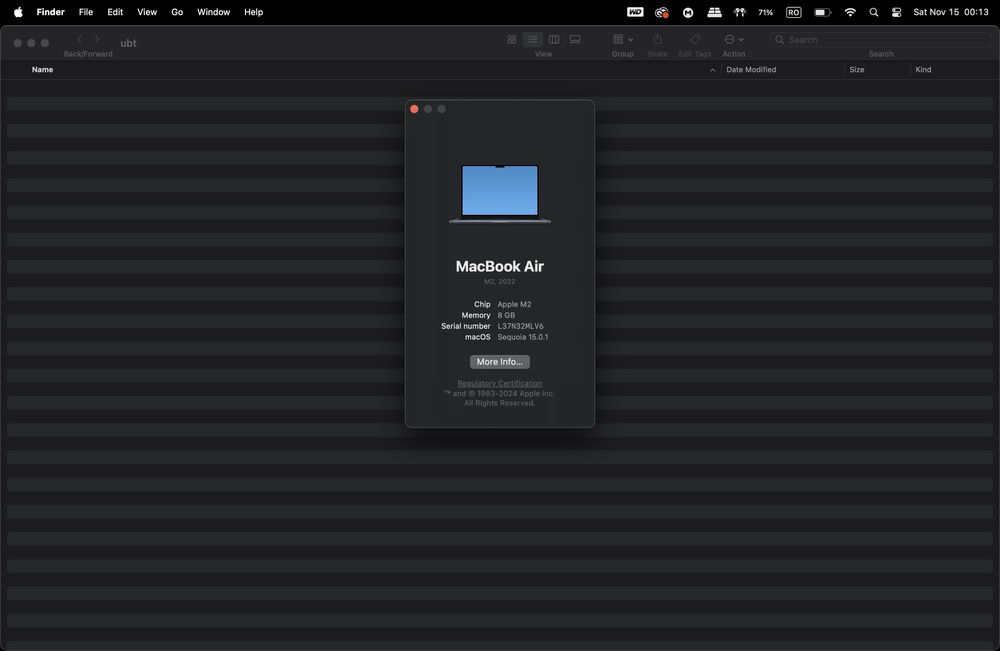Click the Share toolbar icon
The height and width of the screenshot is (651, 1000).
tap(658, 40)
